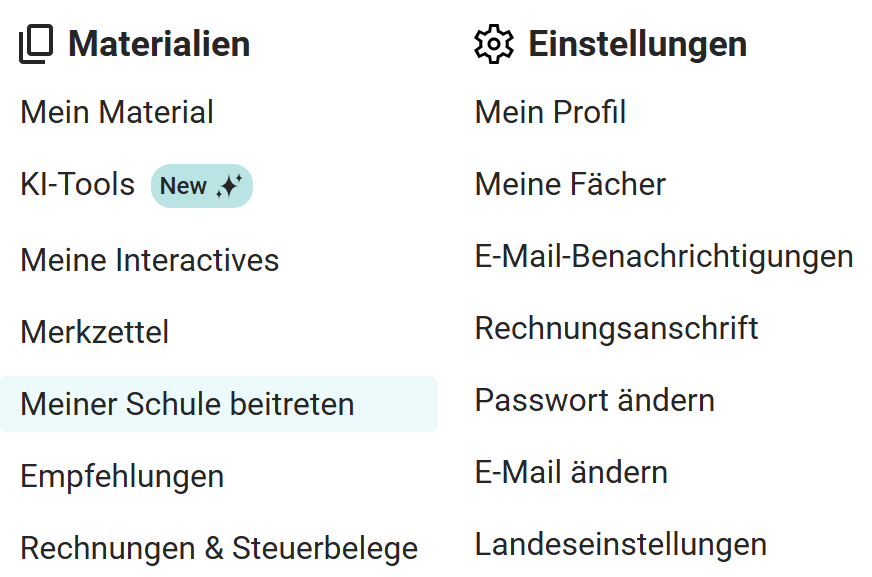Open Mein Material
The image size is (872, 577).
(117, 112)
